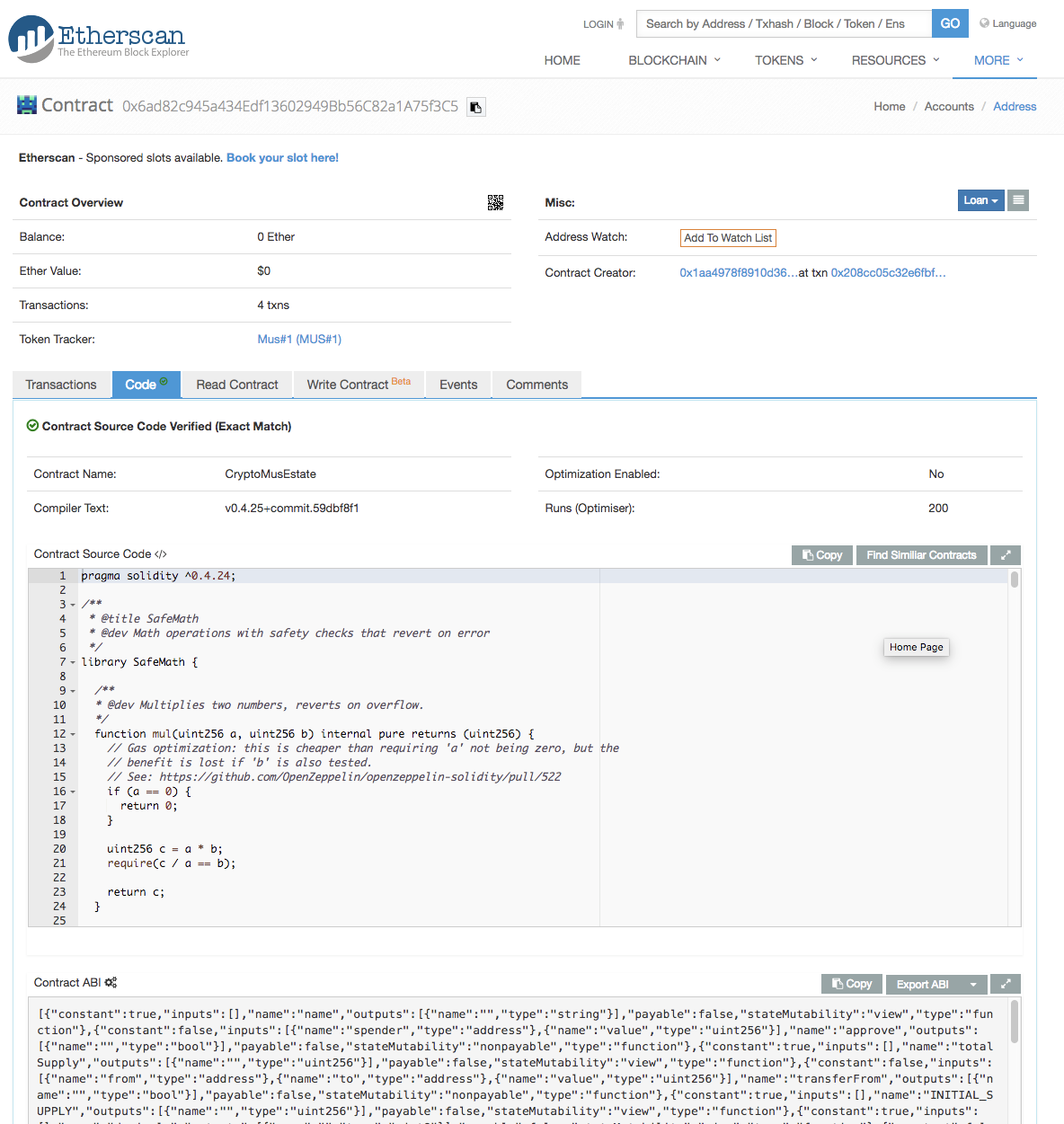Viewport: 1064px width, 1124px height.
Task: Open the BLOCKCHAIN menu dropdown
Action: (x=674, y=60)
